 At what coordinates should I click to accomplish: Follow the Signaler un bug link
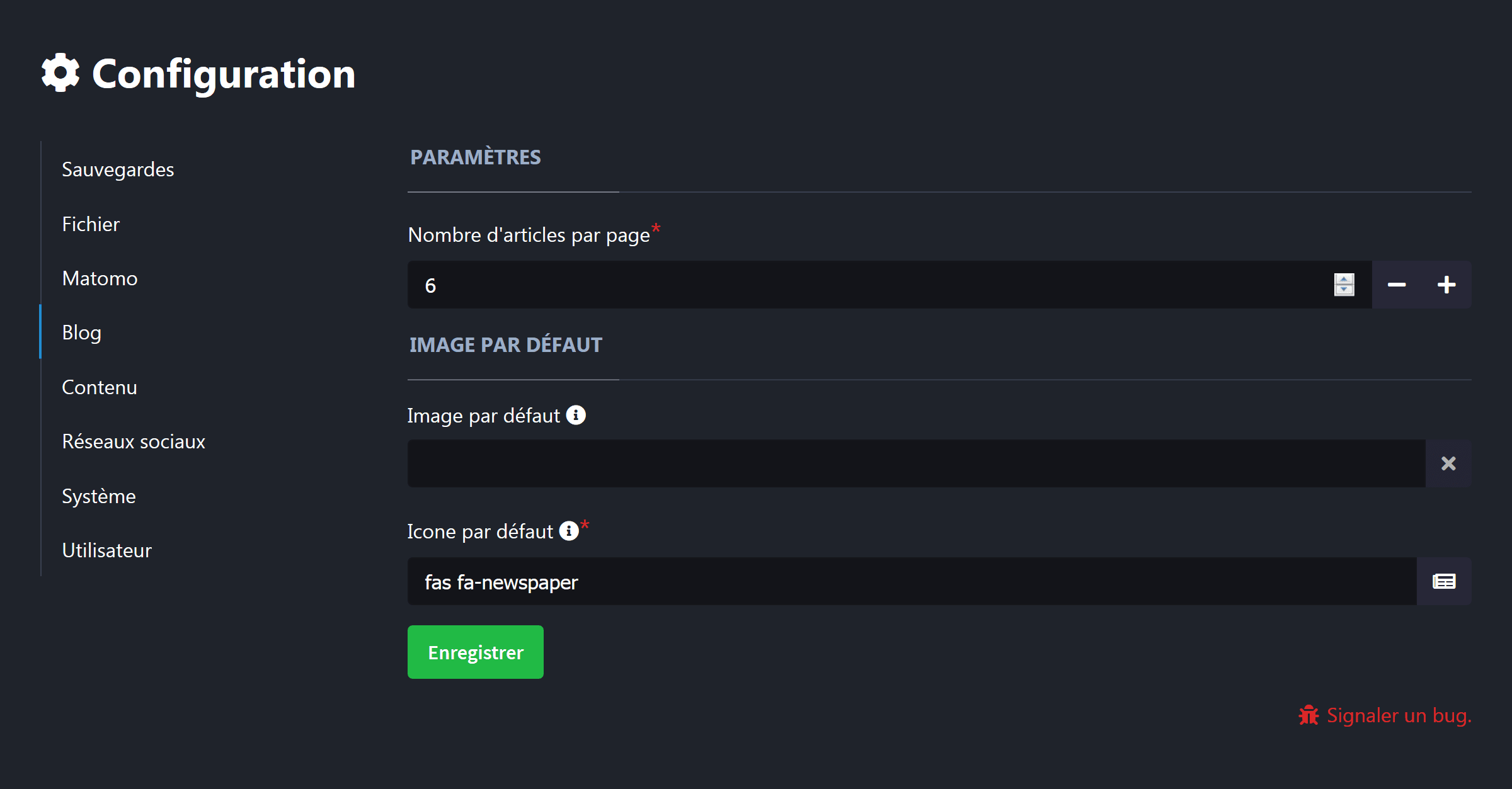(x=1399, y=715)
